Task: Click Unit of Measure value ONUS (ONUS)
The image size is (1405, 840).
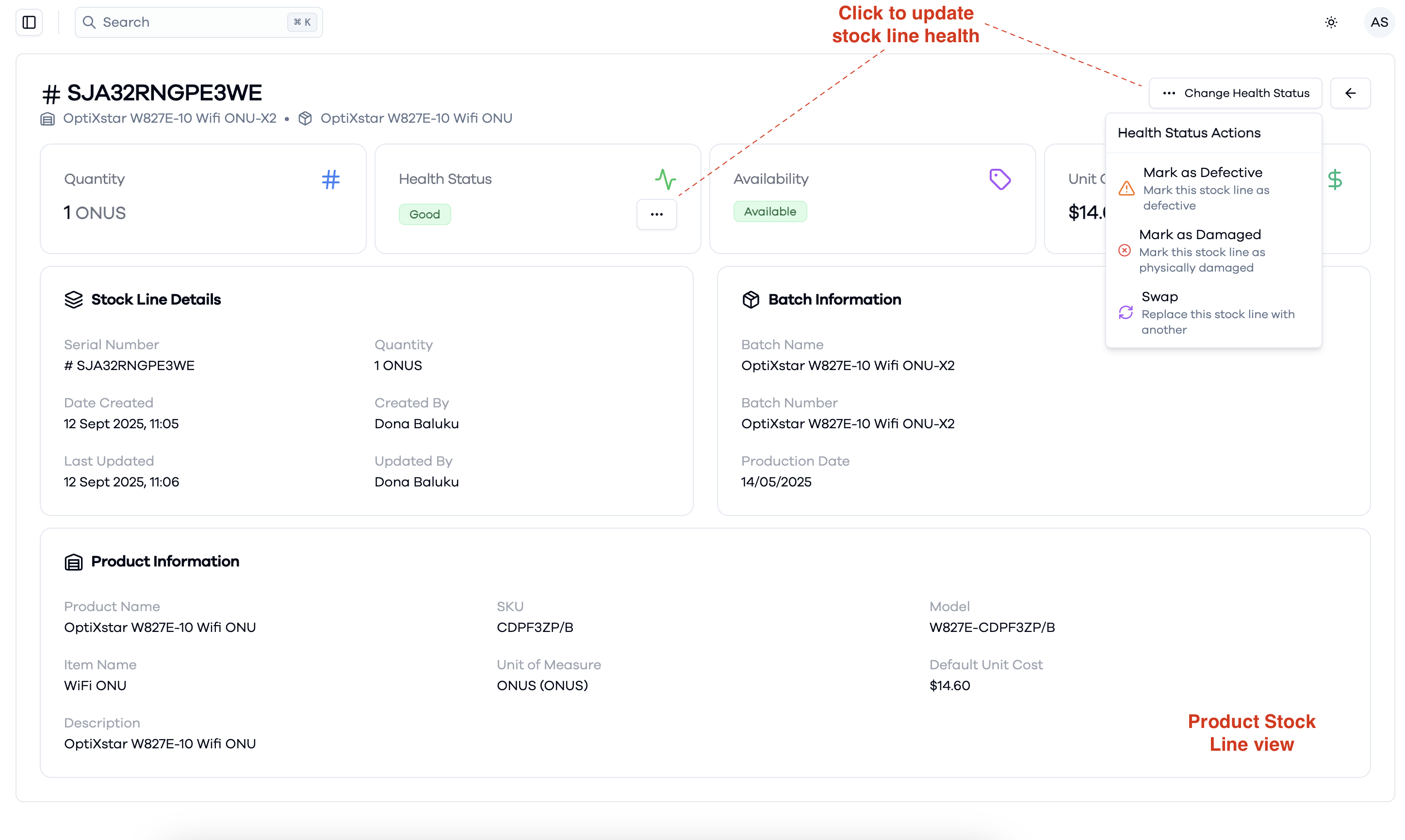Action: (x=542, y=686)
